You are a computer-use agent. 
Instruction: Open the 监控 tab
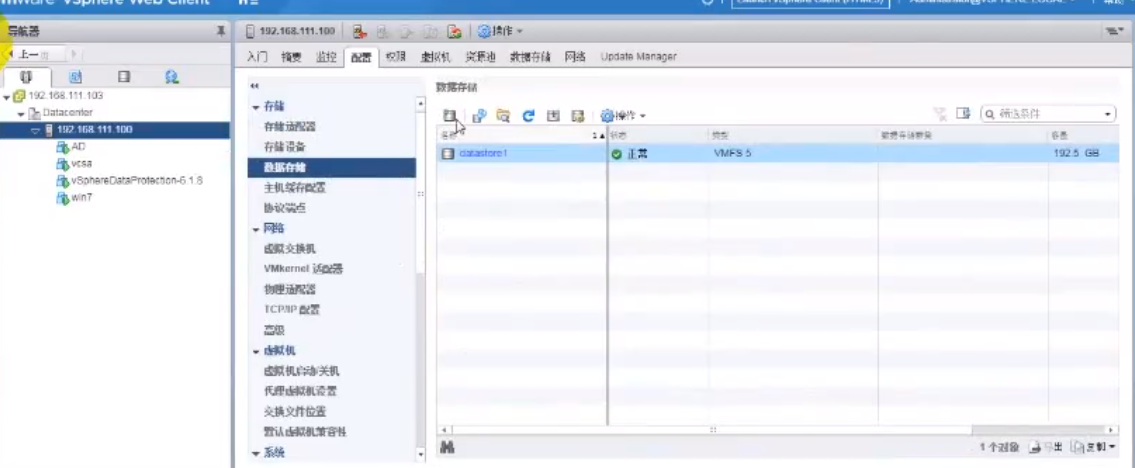(x=326, y=56)
